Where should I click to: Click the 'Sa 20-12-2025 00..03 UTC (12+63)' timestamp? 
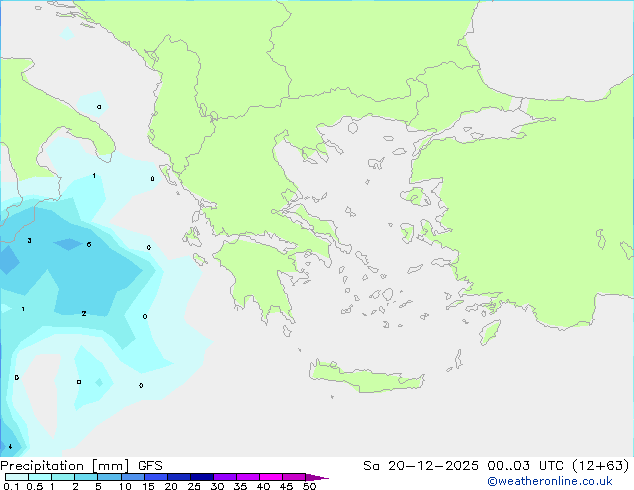click(x=496, y=466)
